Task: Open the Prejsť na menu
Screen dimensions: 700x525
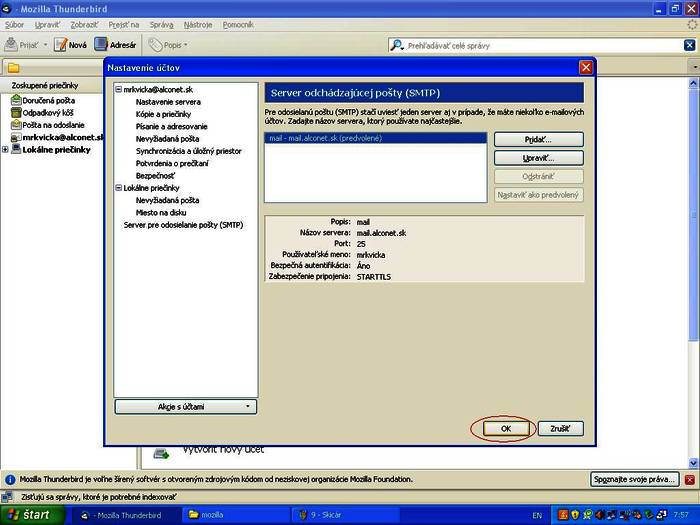Action: coord(124,25)
